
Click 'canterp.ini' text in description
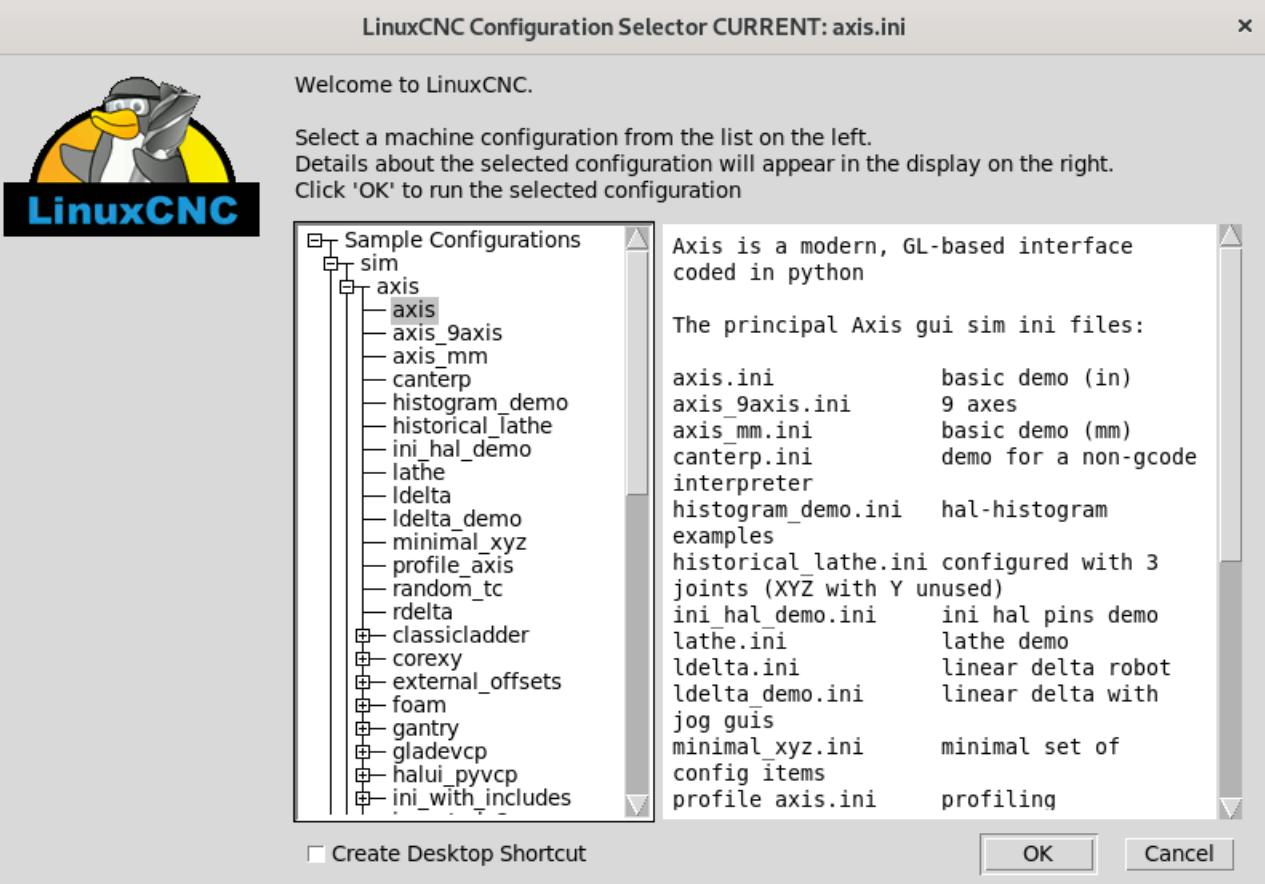coord(742,457)
